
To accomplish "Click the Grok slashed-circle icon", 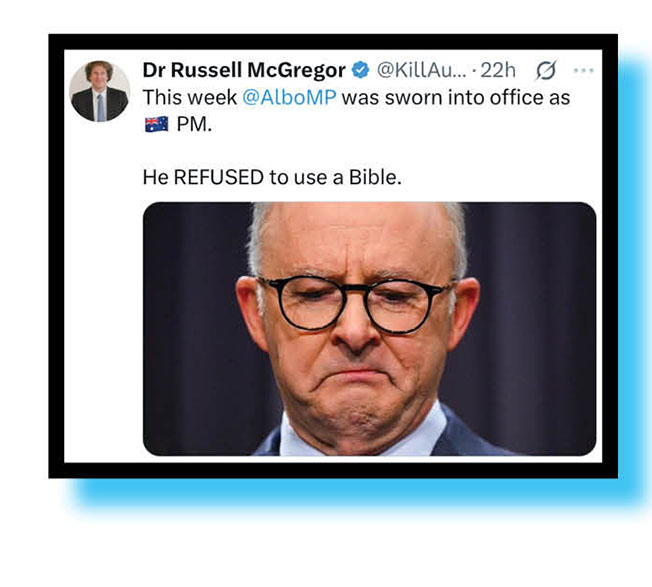I will 546,70.
